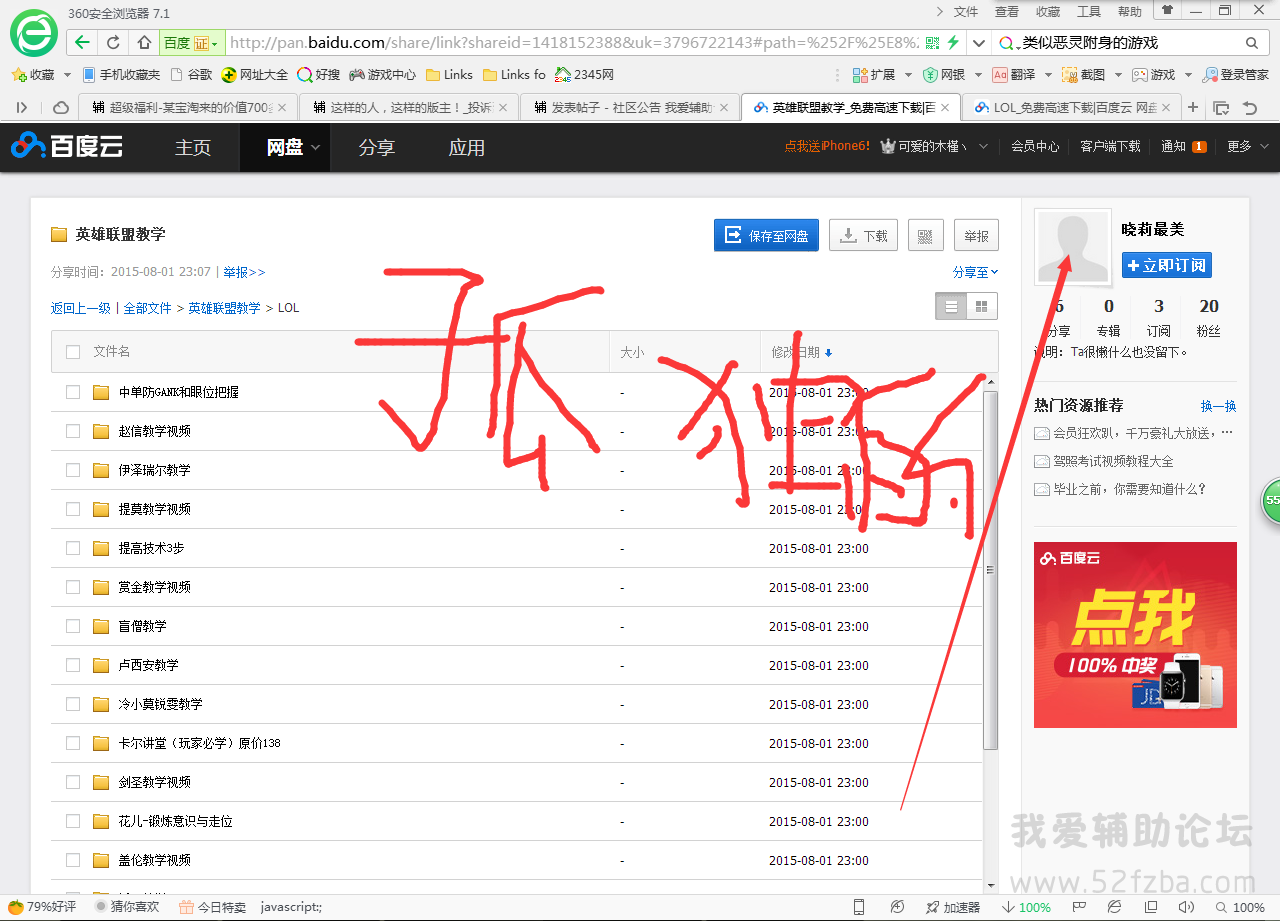This screenshot has height=921, width=1280.
Task: Click the file list vertical scrollbar
Action: 990,570
